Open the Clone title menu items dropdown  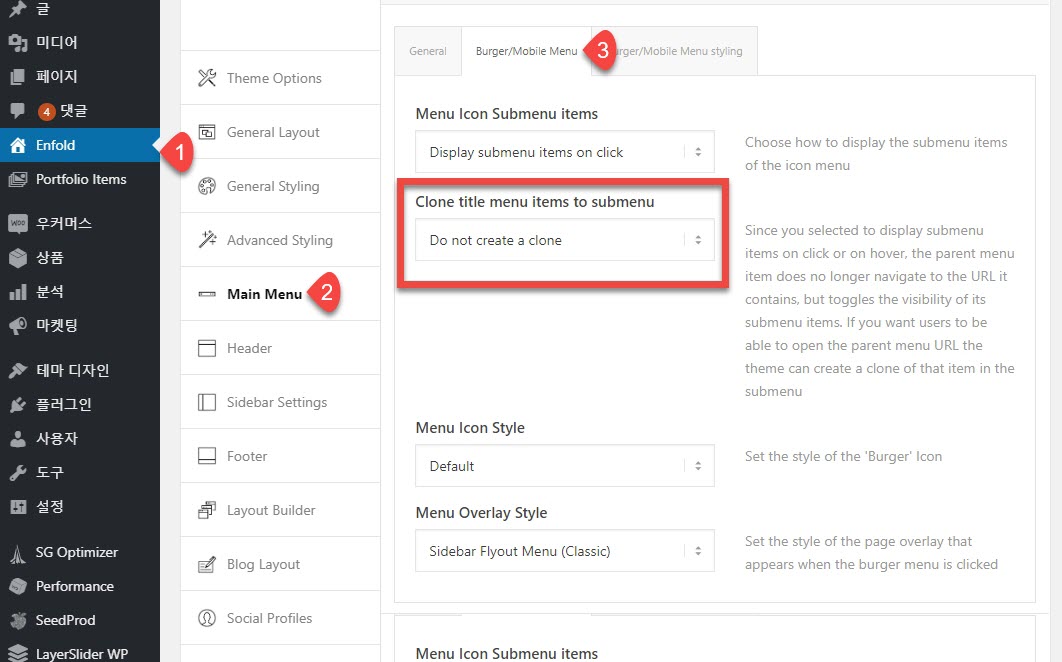pyautogui.click(x=565, y=240)
